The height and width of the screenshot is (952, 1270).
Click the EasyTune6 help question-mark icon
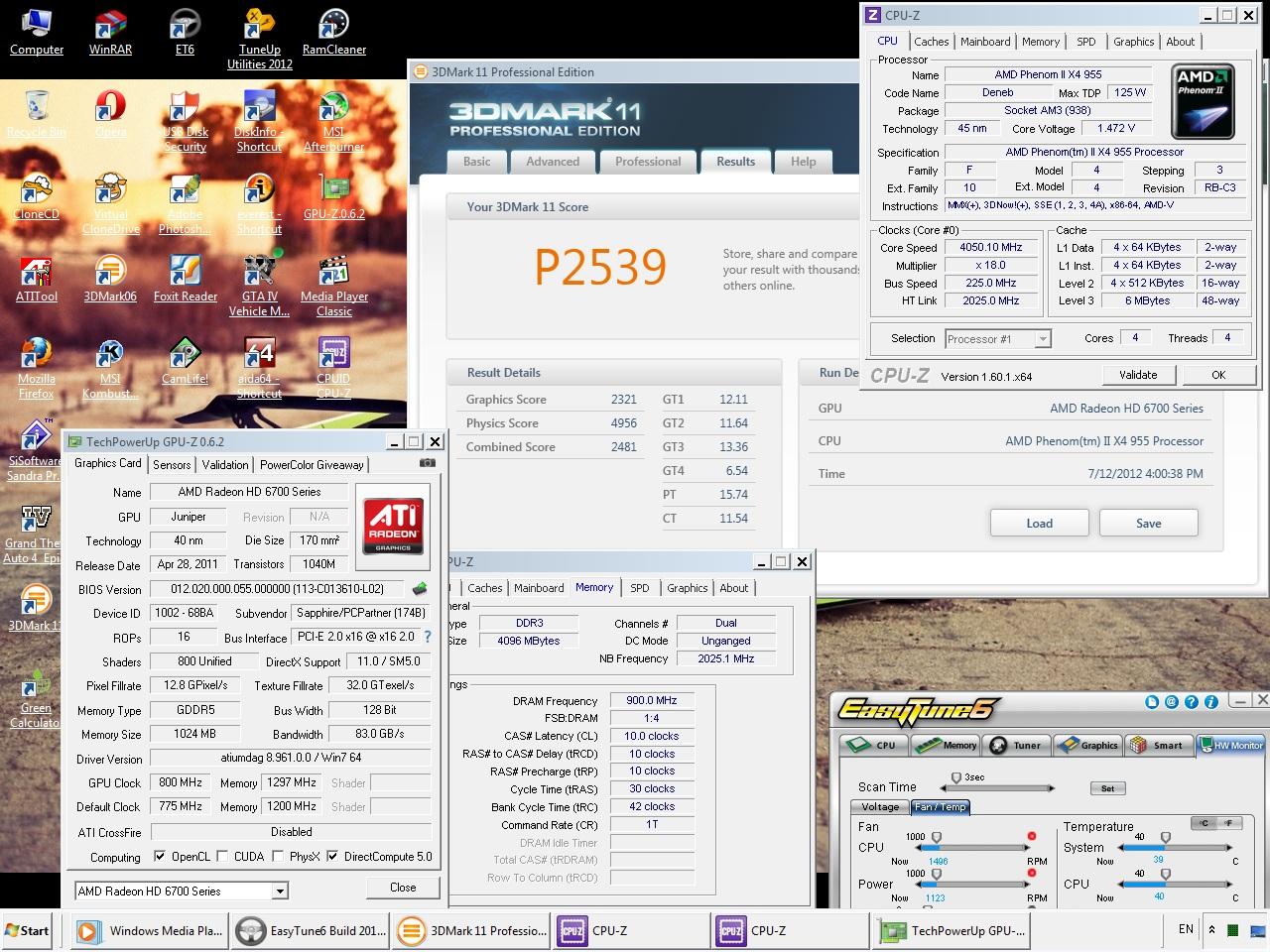point(1192,702)
